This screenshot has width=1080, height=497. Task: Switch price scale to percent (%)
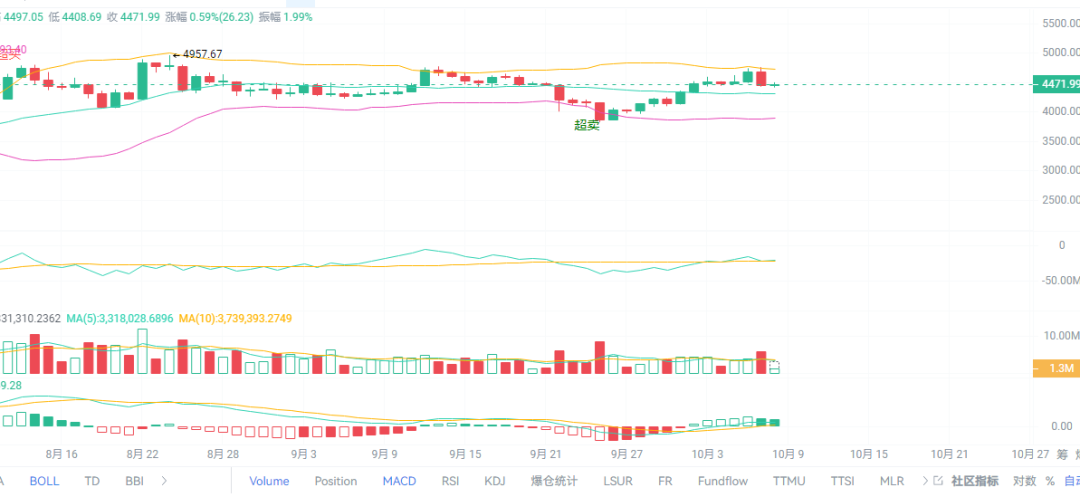coord(1049,481)
